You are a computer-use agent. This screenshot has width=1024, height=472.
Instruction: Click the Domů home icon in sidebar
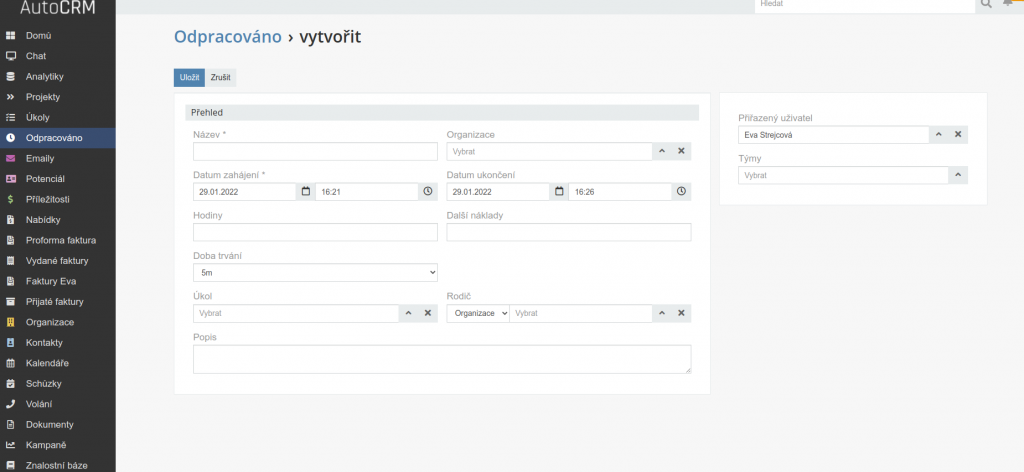point(10,35)
